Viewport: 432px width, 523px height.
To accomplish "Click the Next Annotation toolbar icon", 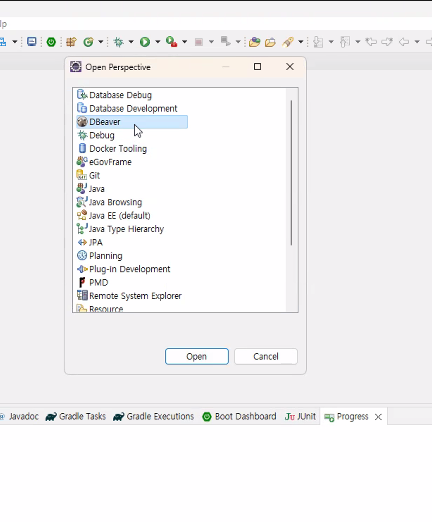I will pyautogui.click(x=318, y=42).
